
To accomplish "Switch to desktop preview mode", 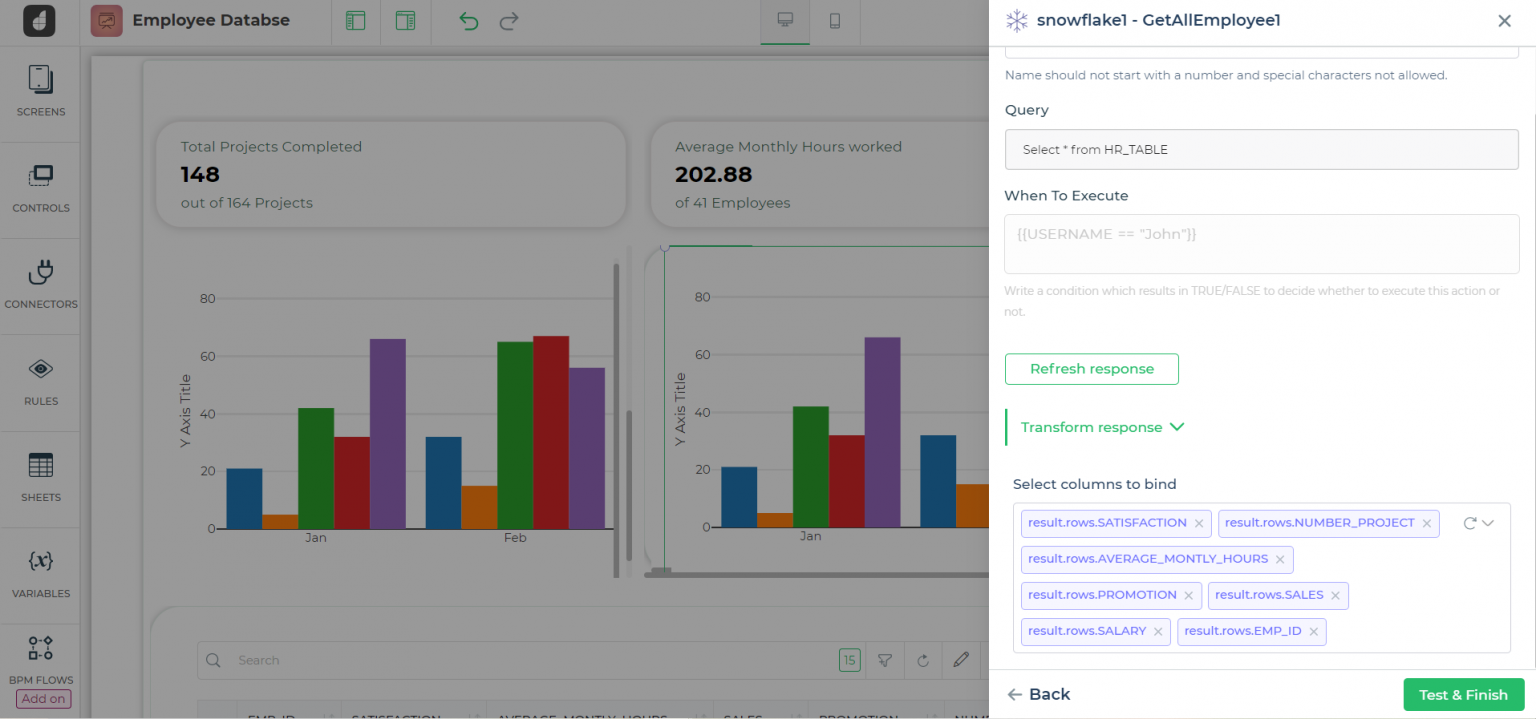I will 784,20.
